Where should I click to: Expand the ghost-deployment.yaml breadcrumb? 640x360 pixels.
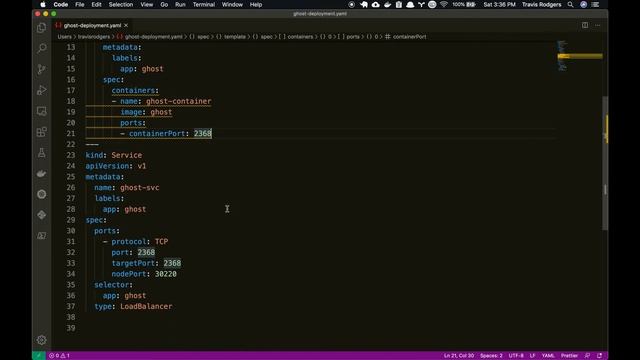coord(153,37)
